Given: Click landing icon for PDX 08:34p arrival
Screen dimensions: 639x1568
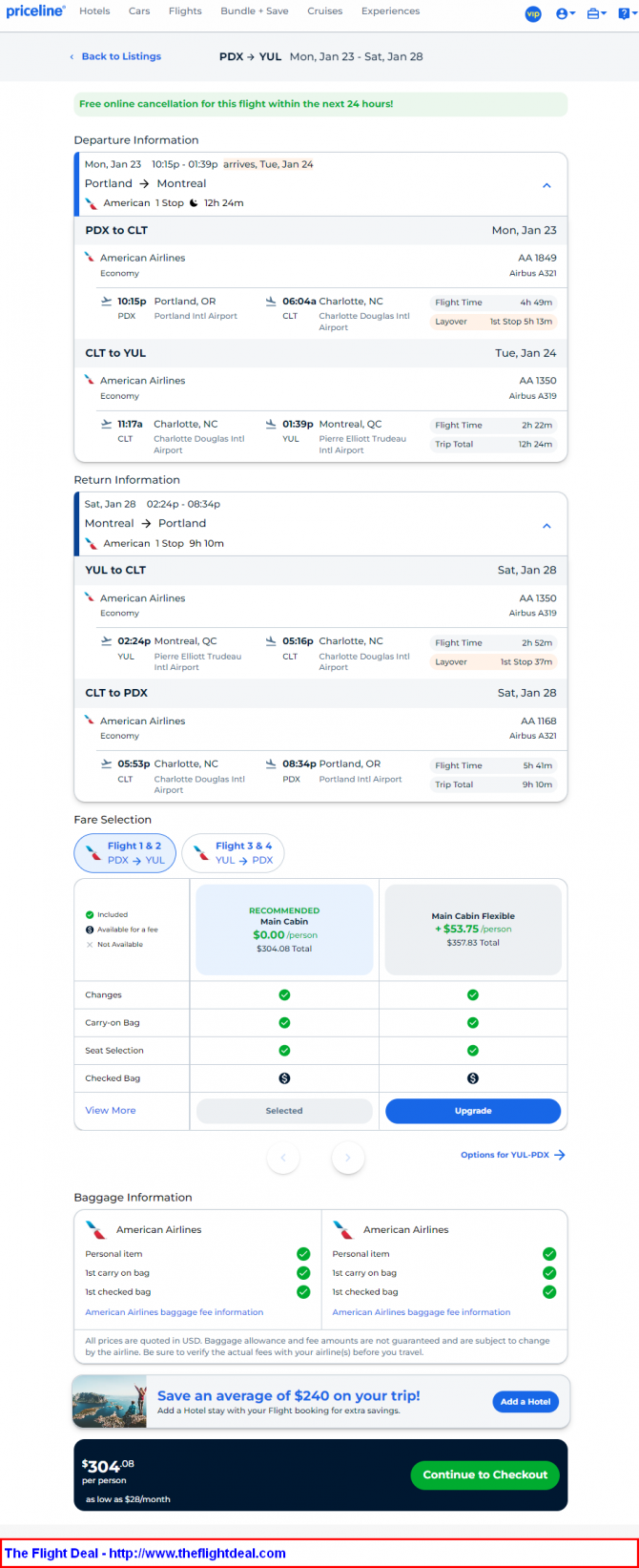Looking at the screenshot, I should 271,763.
